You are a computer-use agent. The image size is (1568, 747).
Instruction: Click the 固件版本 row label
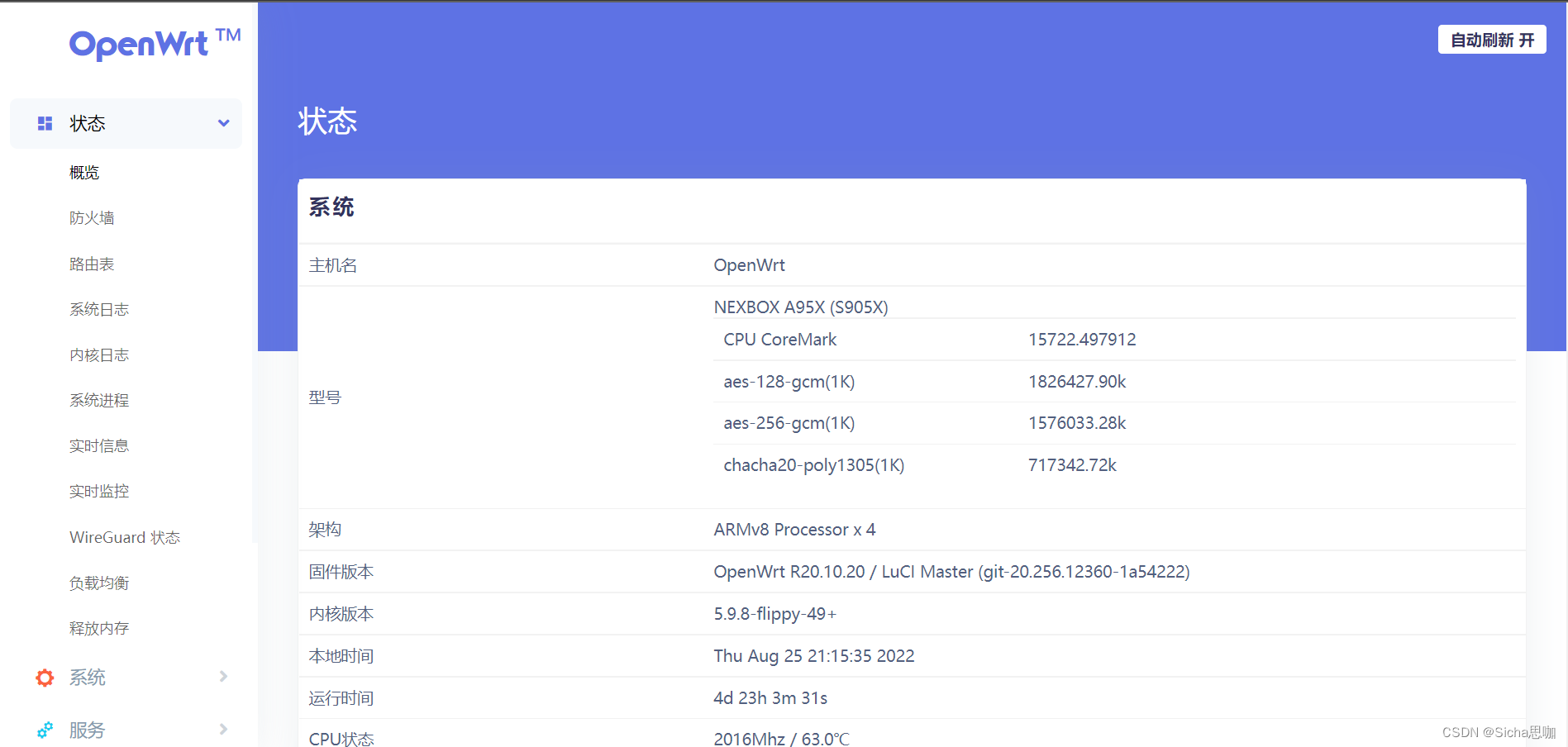(341, 572)
